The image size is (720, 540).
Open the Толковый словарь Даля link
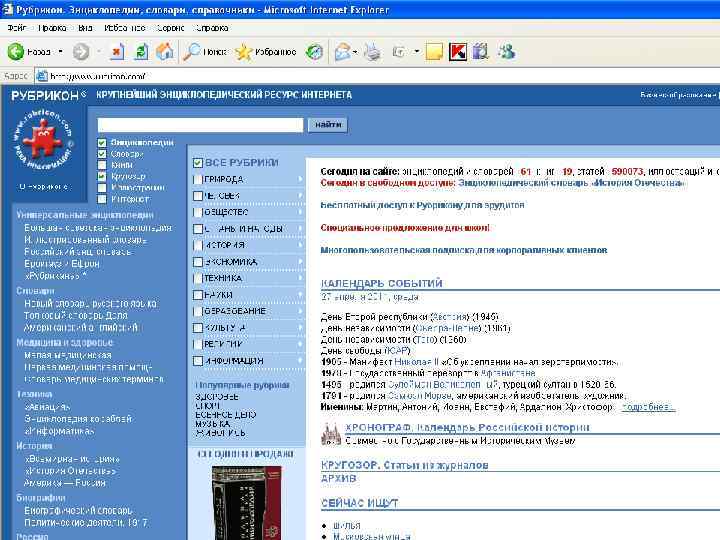click(76, 315)
